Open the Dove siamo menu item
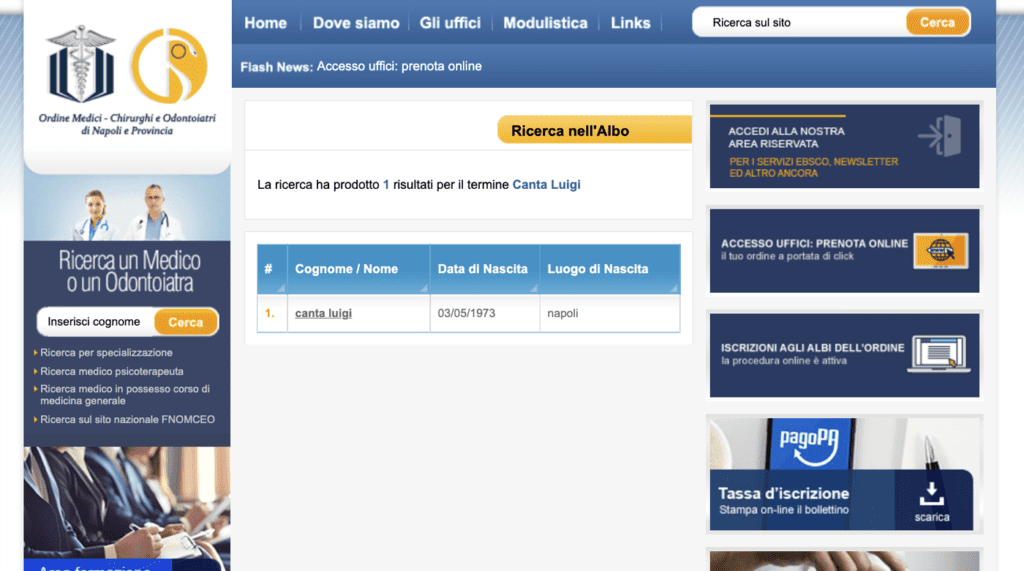 coord(356,23)
